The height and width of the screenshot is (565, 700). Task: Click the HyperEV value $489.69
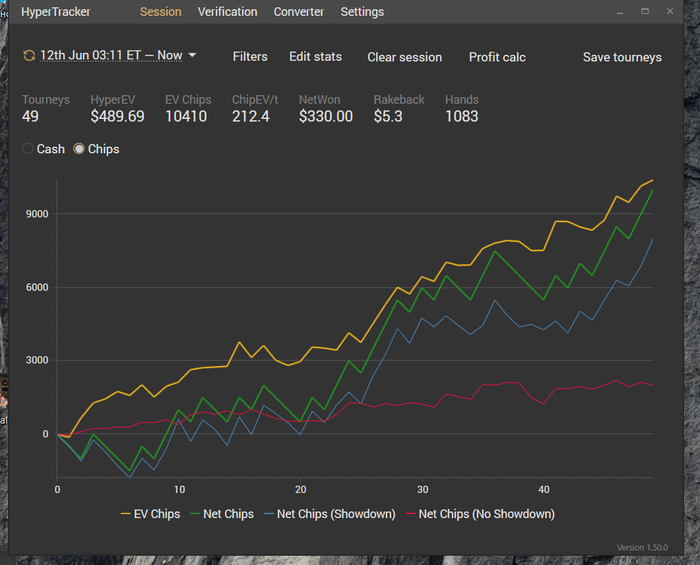[x=117, y=116]
